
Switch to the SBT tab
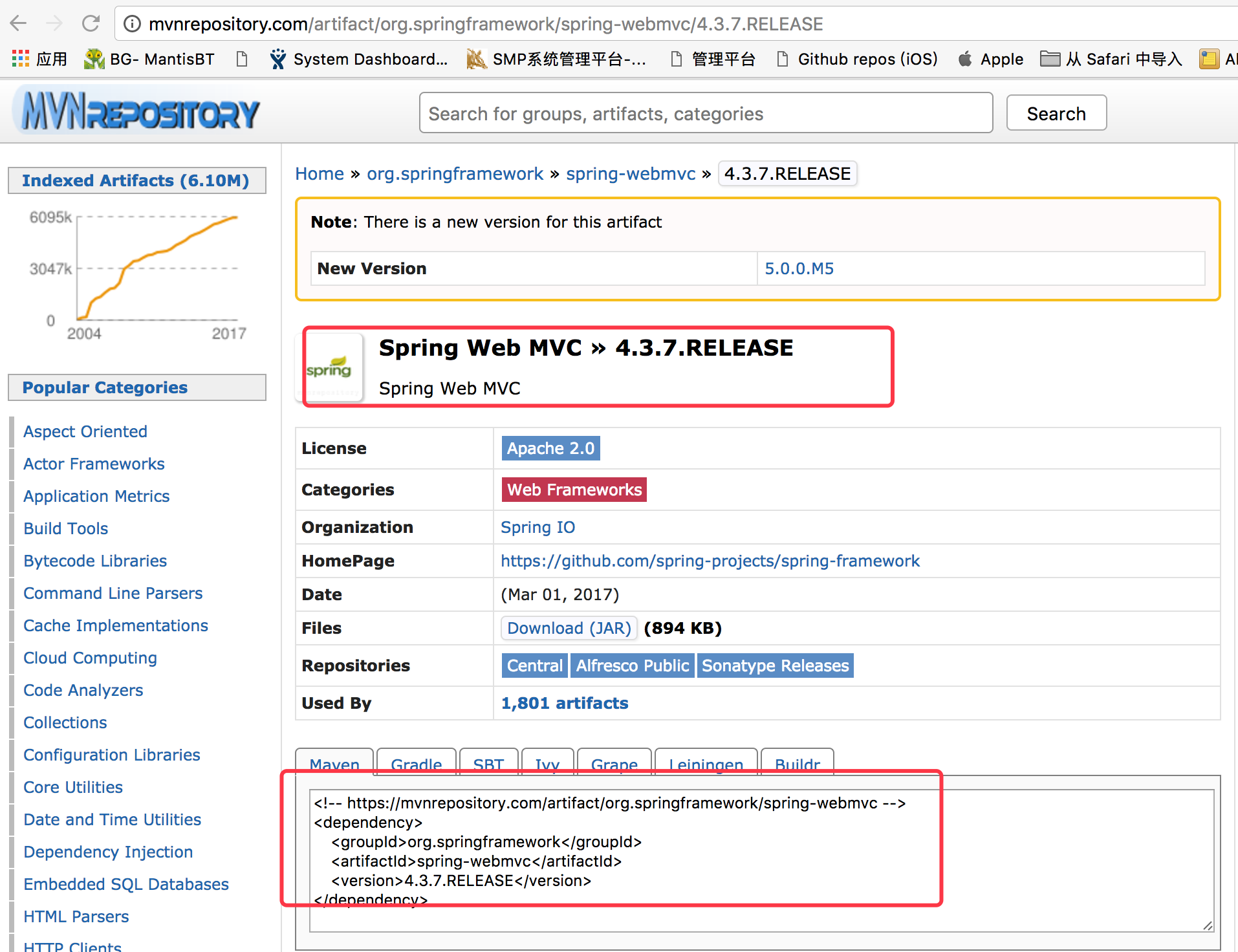(488, 763)
